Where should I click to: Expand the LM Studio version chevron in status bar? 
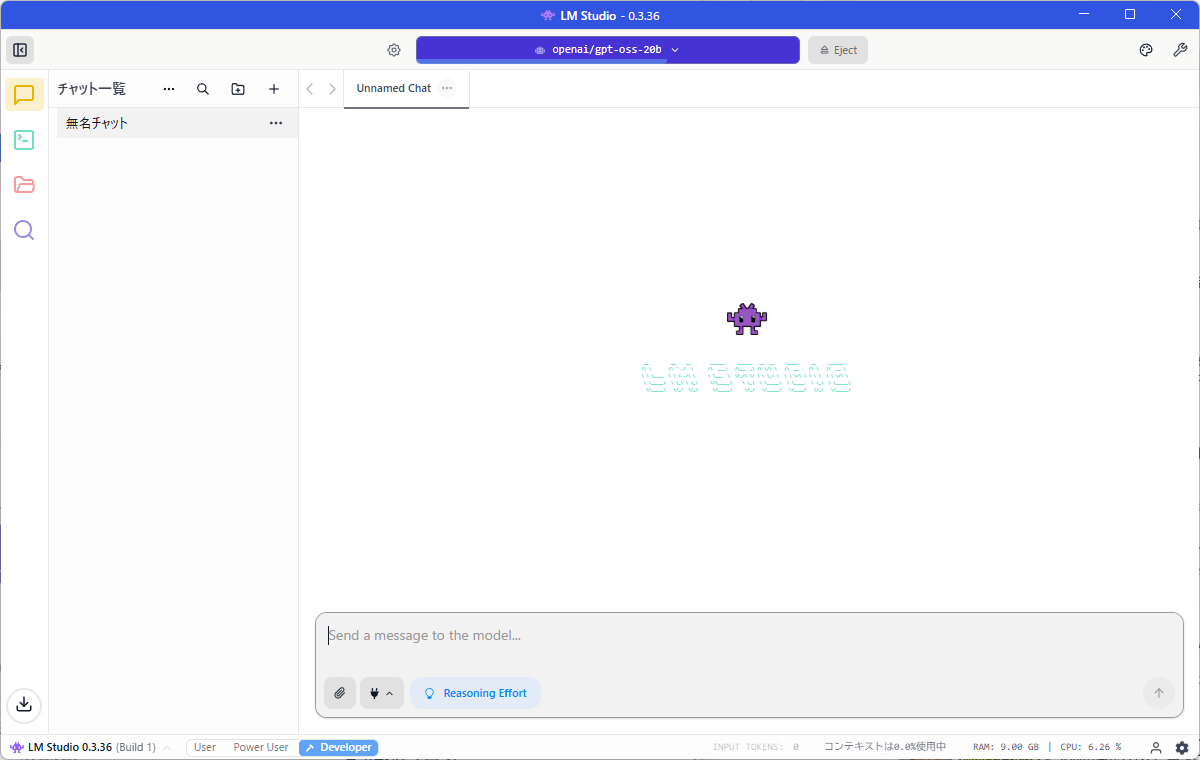pyautogui.click(x=167, y=747)
